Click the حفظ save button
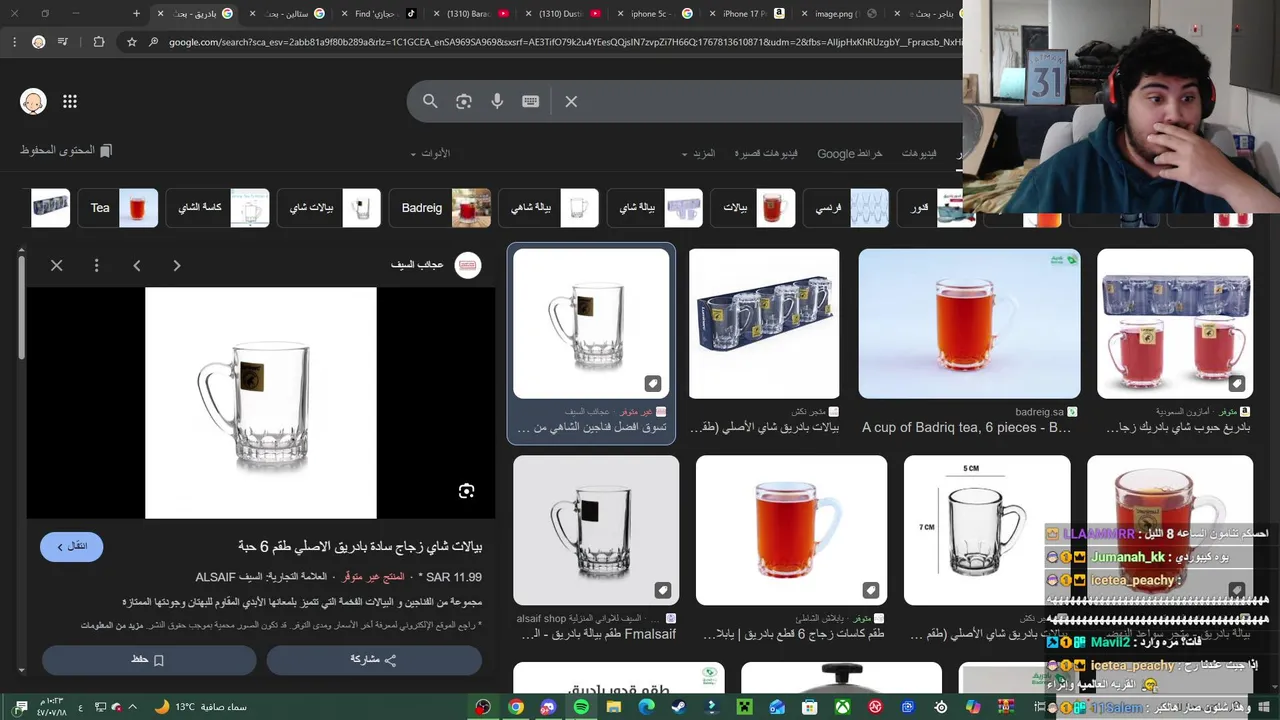This screenshot has height=720, width=1280. 149,660
